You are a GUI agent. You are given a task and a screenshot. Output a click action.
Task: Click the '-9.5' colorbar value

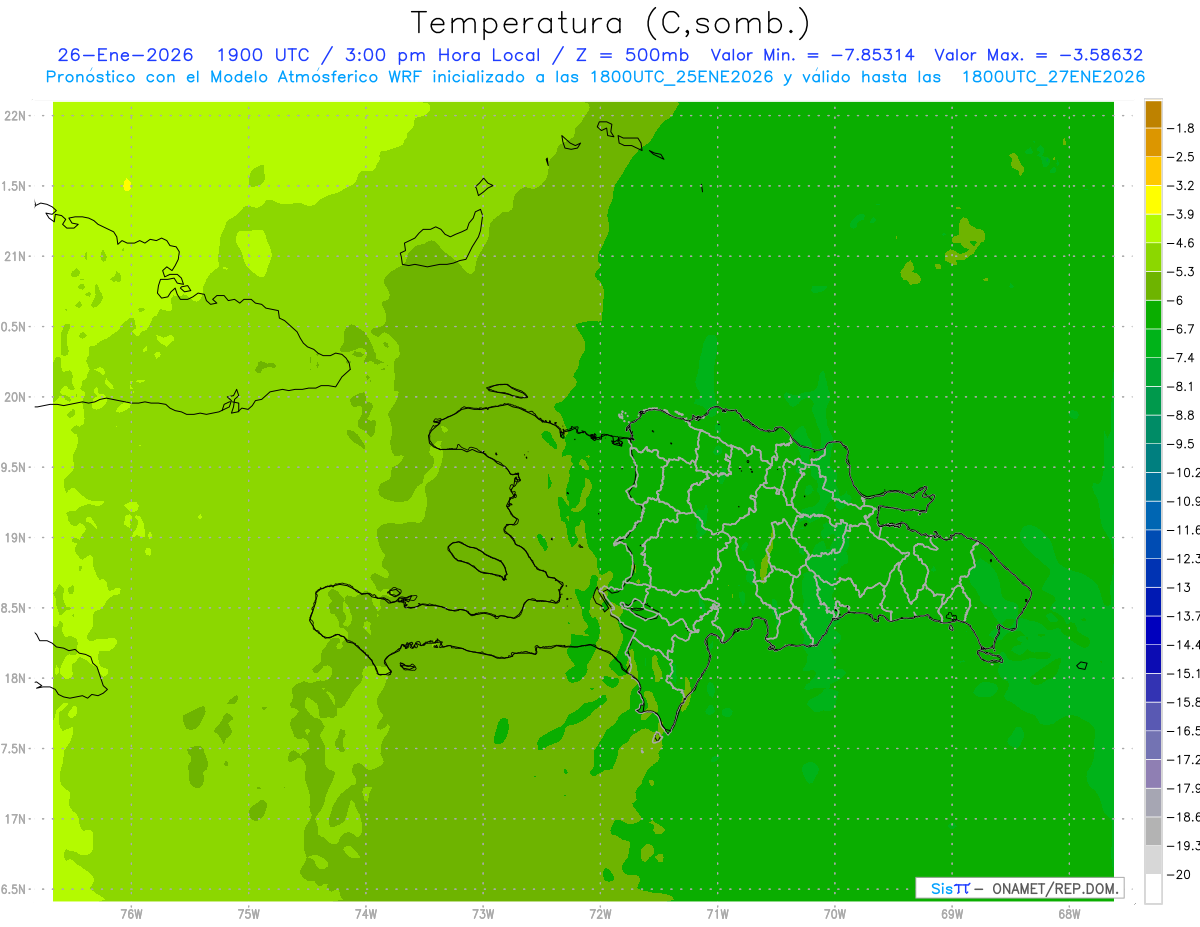[1181, 444]
